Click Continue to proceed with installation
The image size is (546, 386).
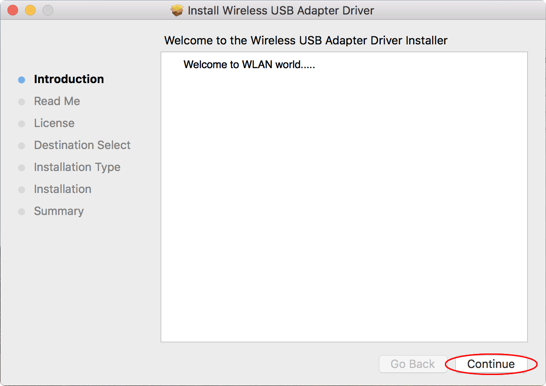coord(491,364)
